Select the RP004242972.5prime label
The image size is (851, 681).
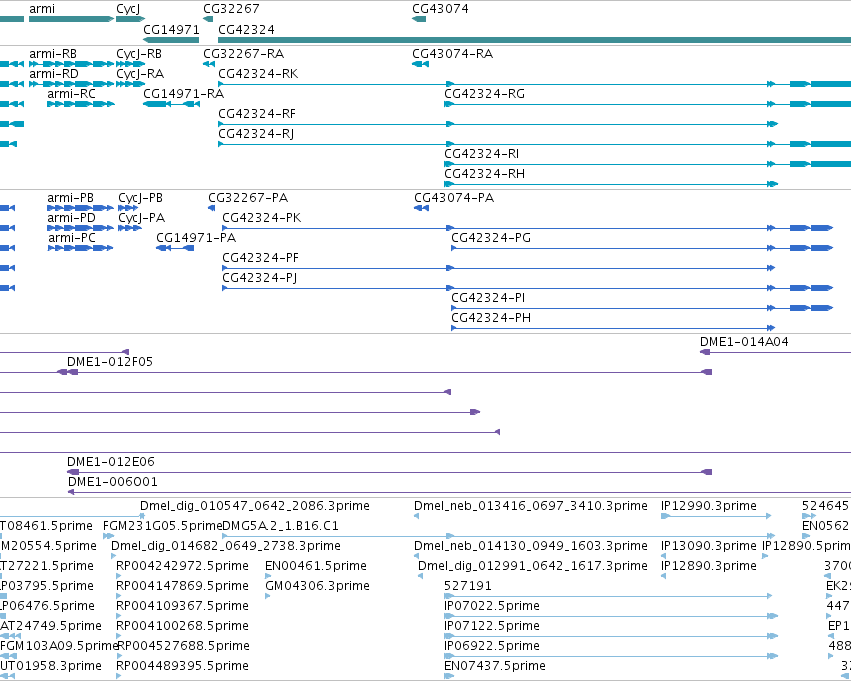[x=182, y=567]
